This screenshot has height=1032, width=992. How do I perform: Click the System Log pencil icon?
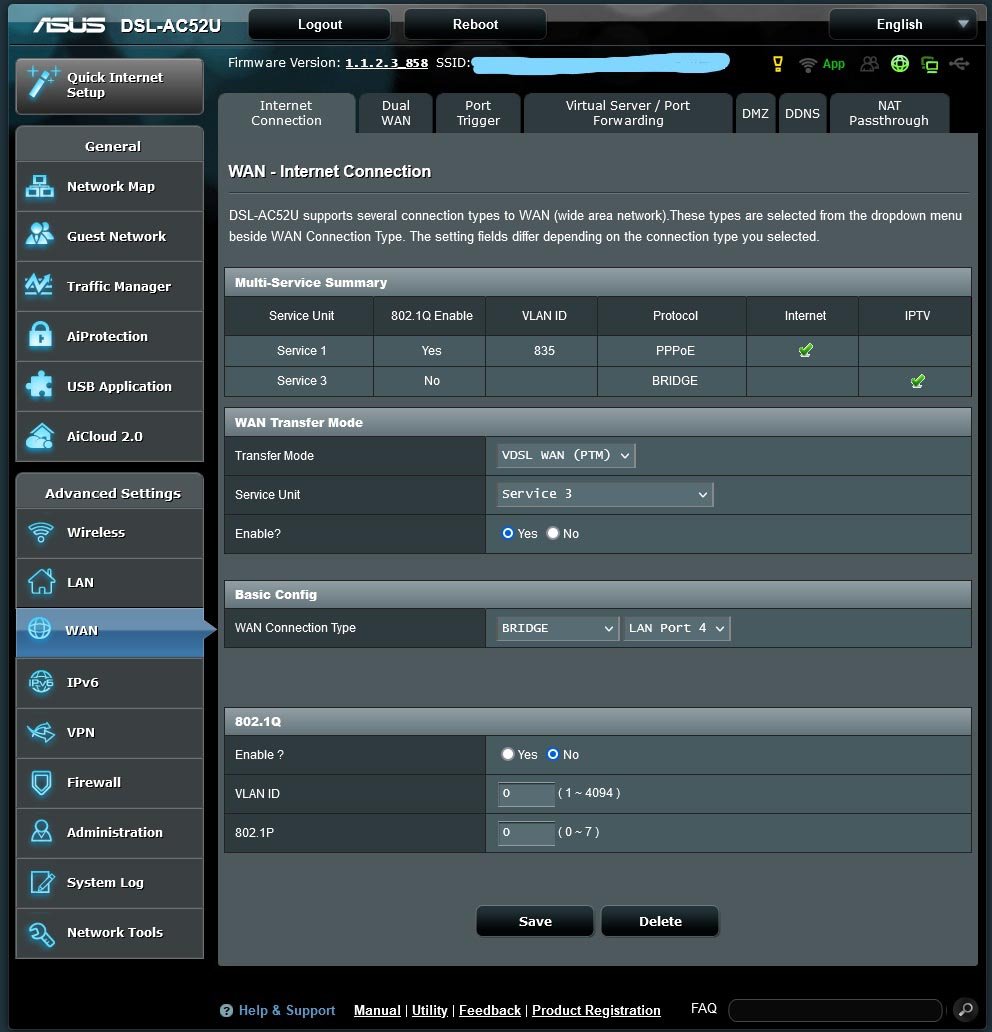pos(42,882)
